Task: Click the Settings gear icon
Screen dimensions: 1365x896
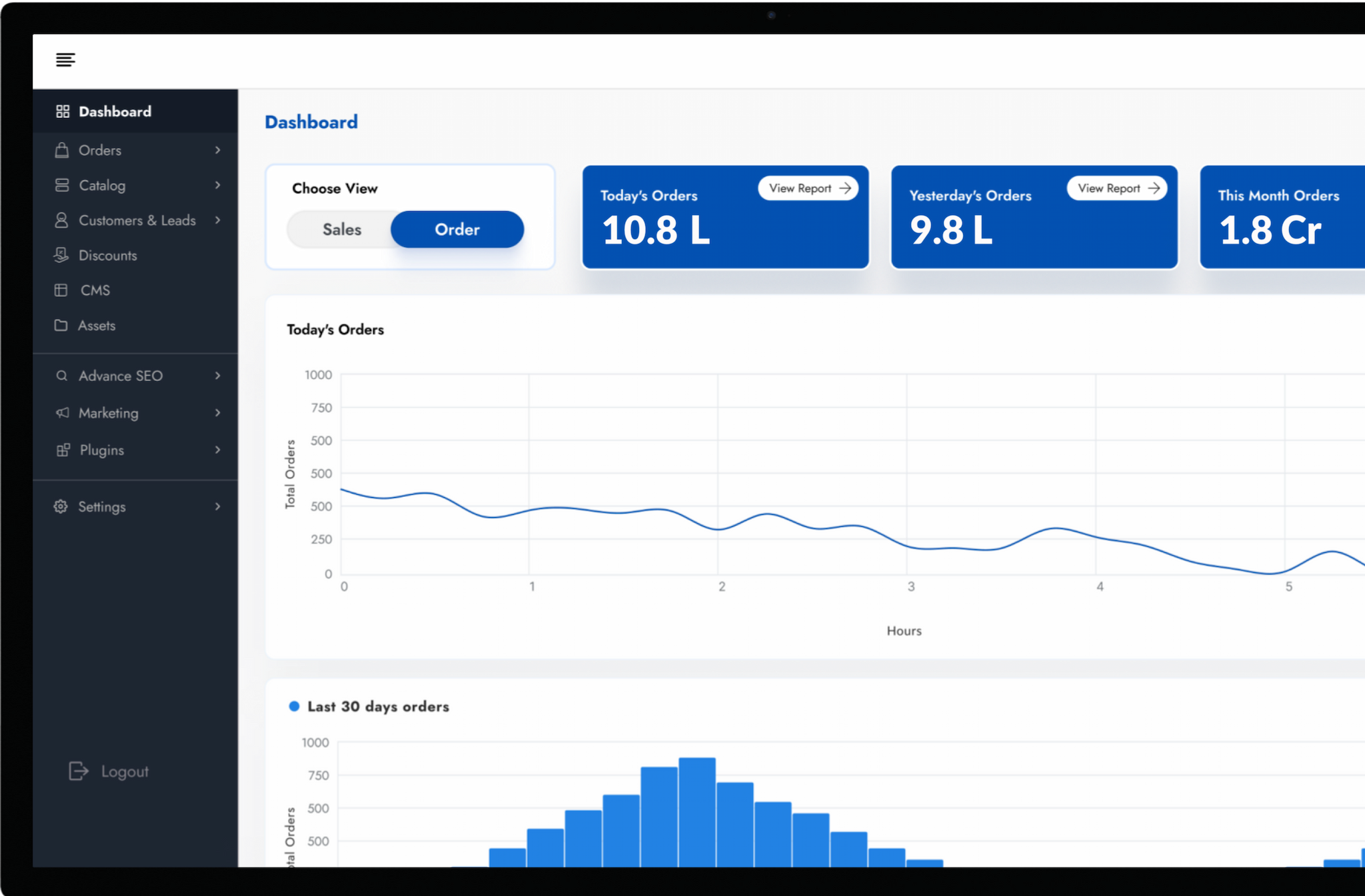Action: [61, 506]
